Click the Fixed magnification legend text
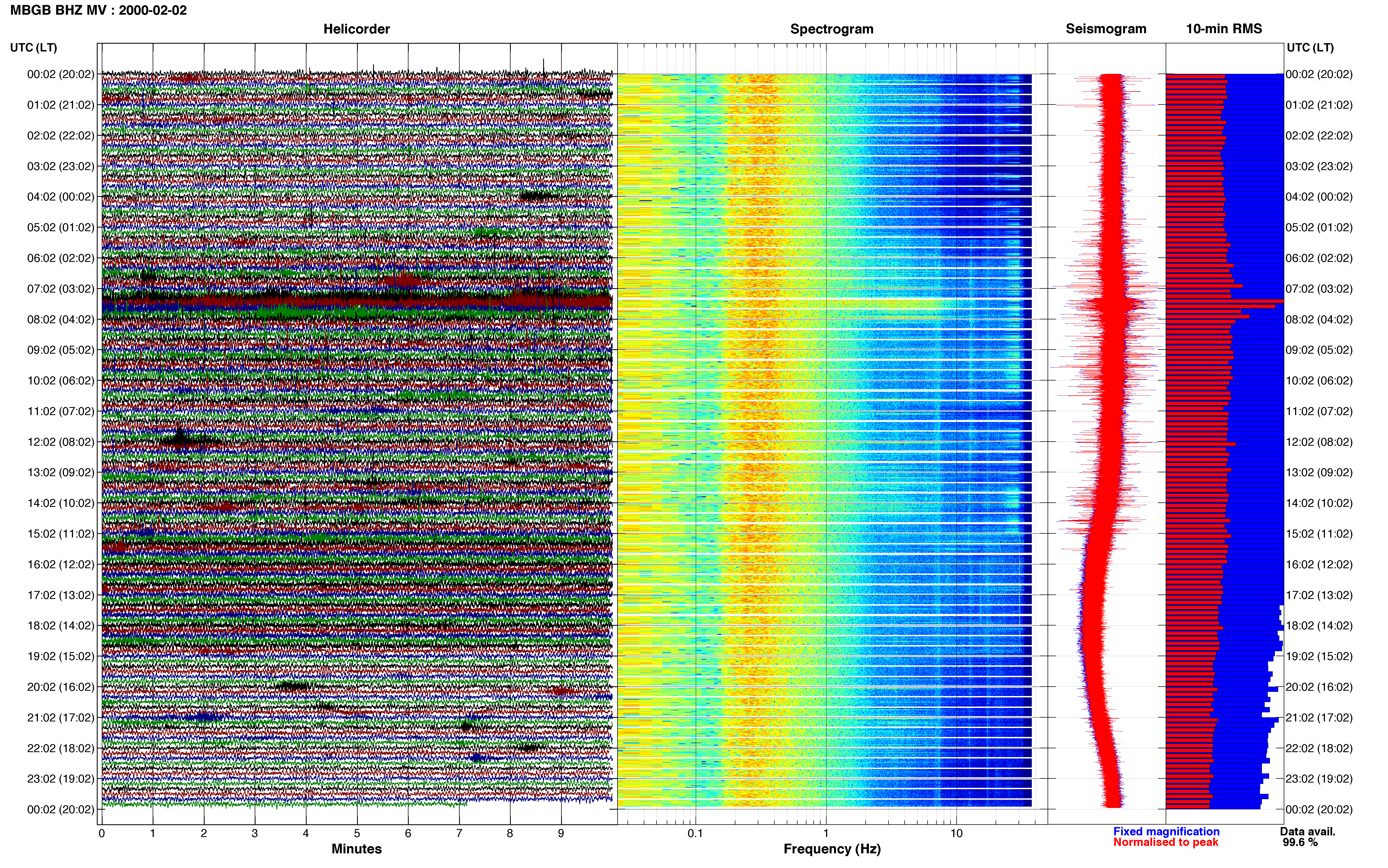The image size is (1388, 868). [x=1166, y=831]
